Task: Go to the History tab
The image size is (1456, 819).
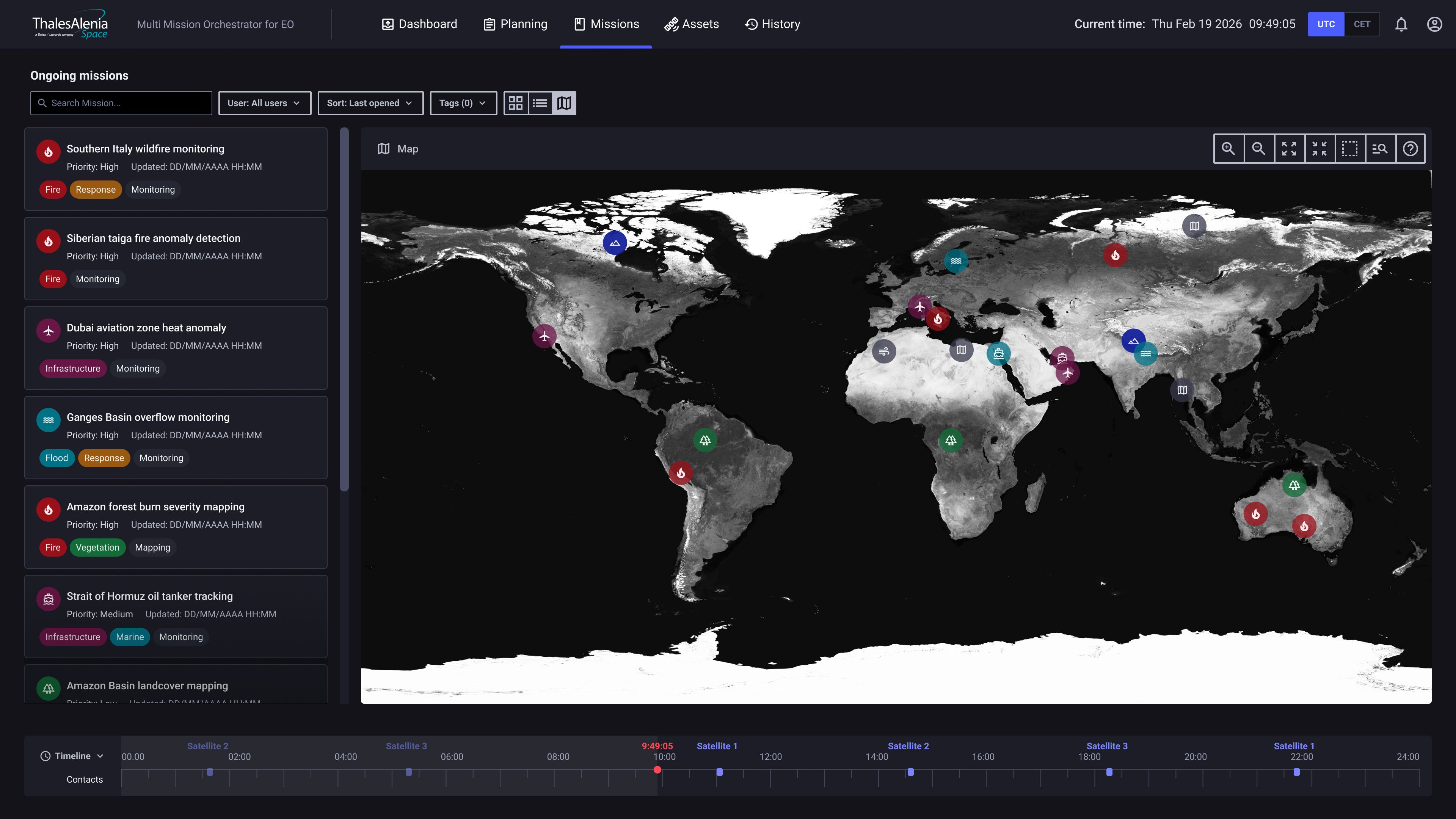Action: tap(772, 24)
